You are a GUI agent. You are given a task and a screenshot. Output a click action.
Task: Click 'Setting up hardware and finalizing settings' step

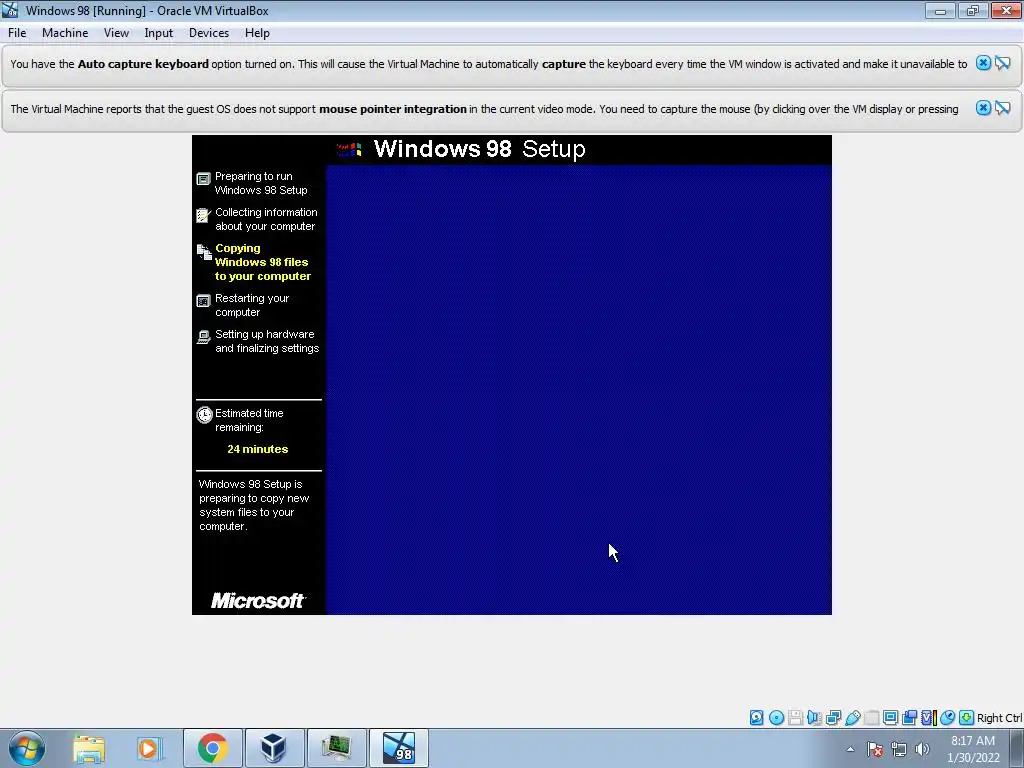coord(267,341)
